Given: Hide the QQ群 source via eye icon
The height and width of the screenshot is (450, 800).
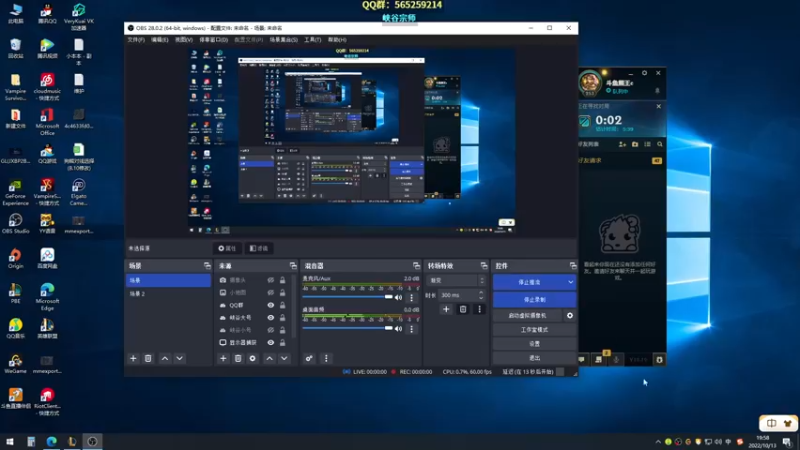Looking at the screenshot, I should pos(270,305).
